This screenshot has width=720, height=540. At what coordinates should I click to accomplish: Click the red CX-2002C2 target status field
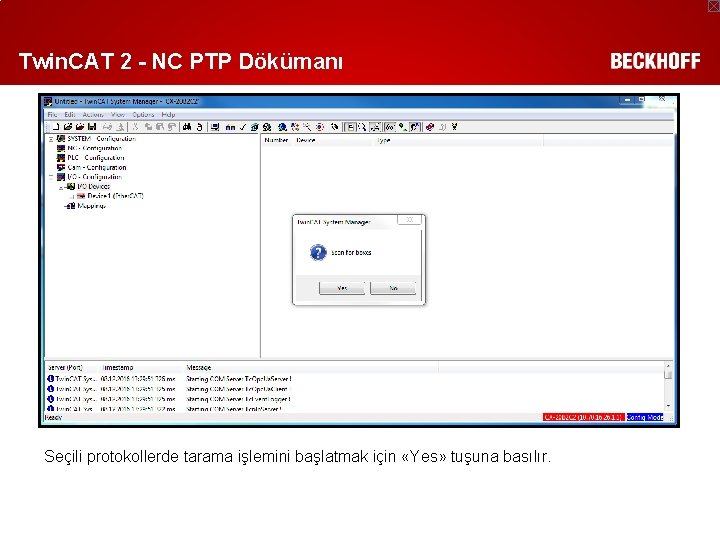583,417
